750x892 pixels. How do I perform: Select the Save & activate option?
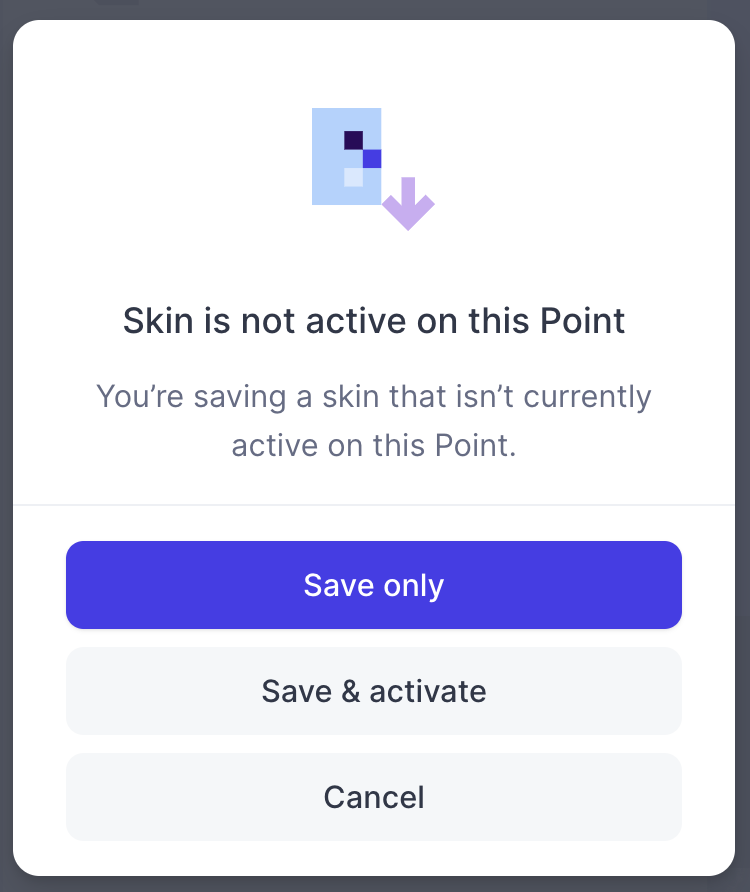(x=373, y=691)
